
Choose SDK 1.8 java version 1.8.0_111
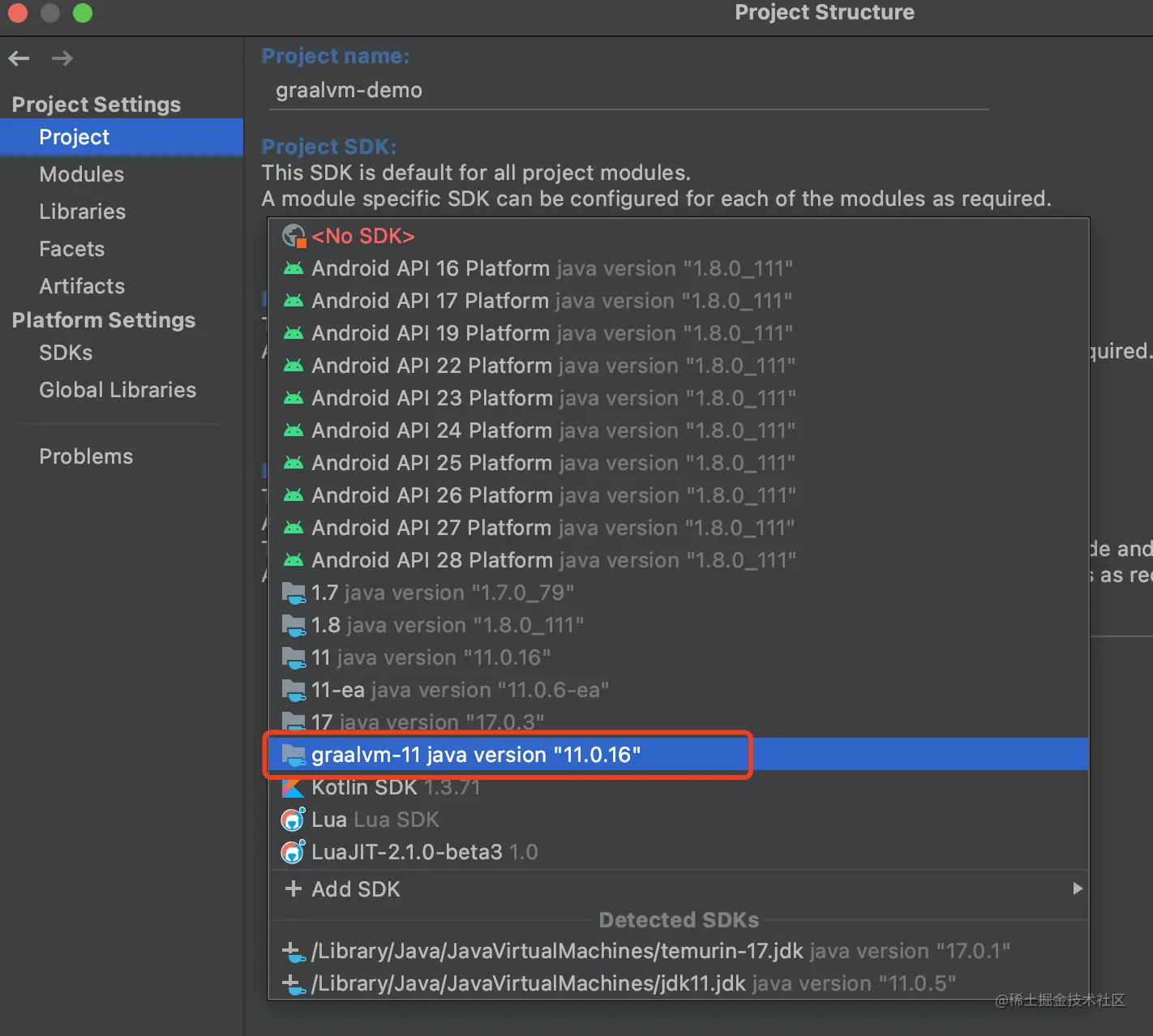tap(679, 625)
